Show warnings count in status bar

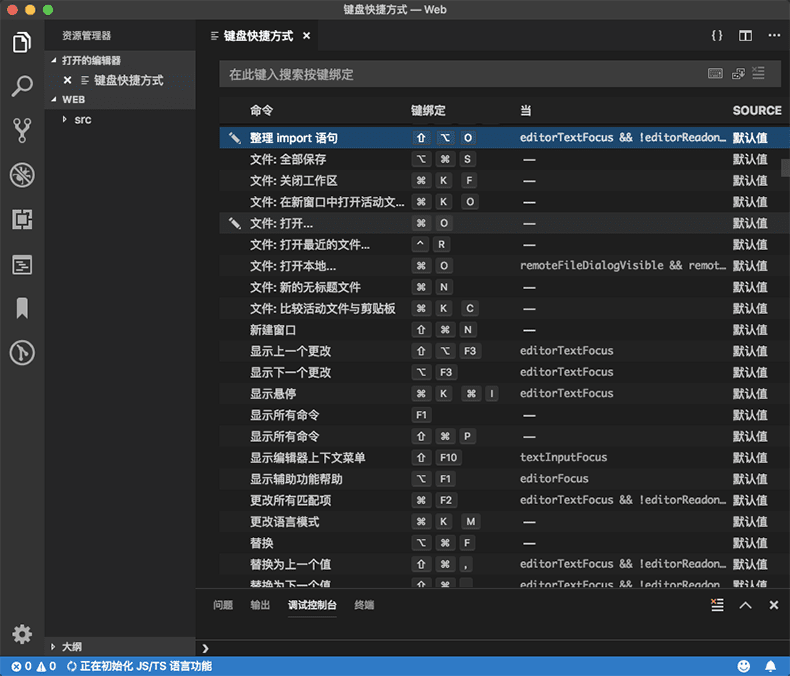pyautogui.click(x=46, y=666)
